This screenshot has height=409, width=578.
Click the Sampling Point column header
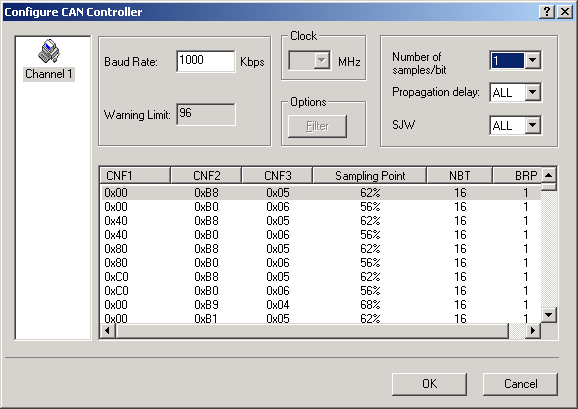[x=370, y=175]
